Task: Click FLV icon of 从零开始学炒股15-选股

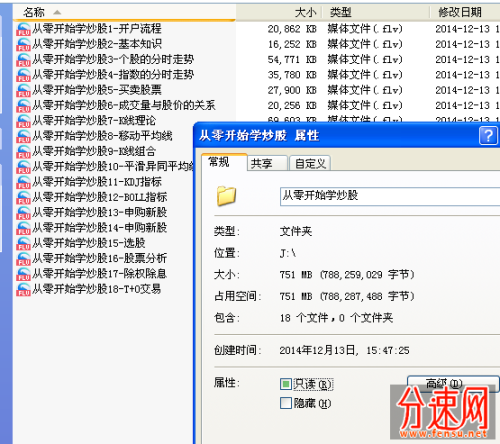Action: tap(23, 244)
